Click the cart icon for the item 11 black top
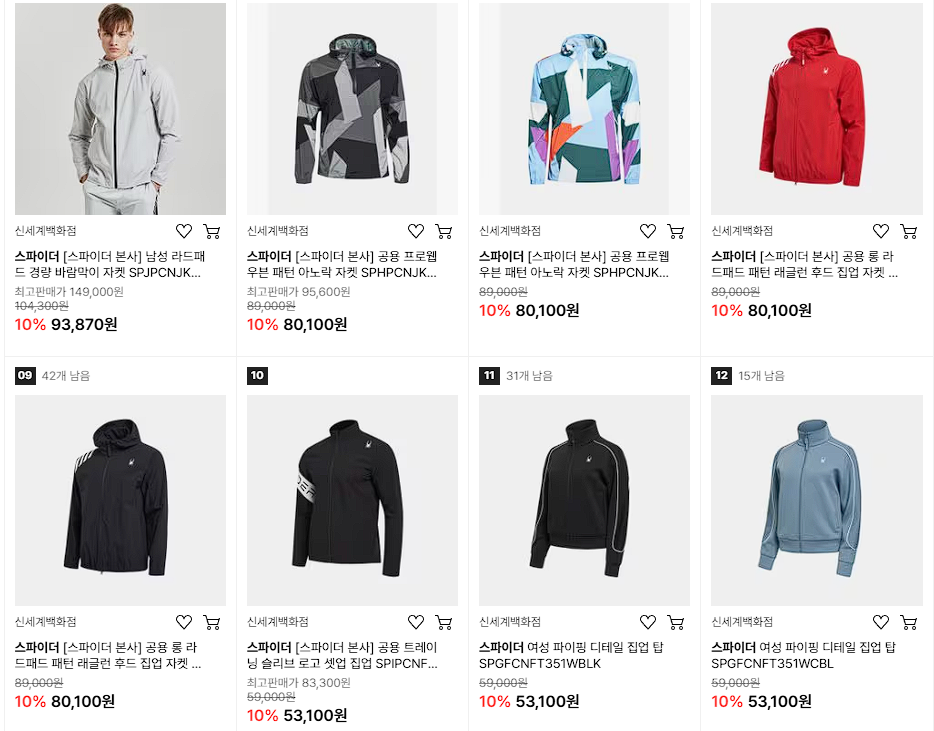 point(676,622)
